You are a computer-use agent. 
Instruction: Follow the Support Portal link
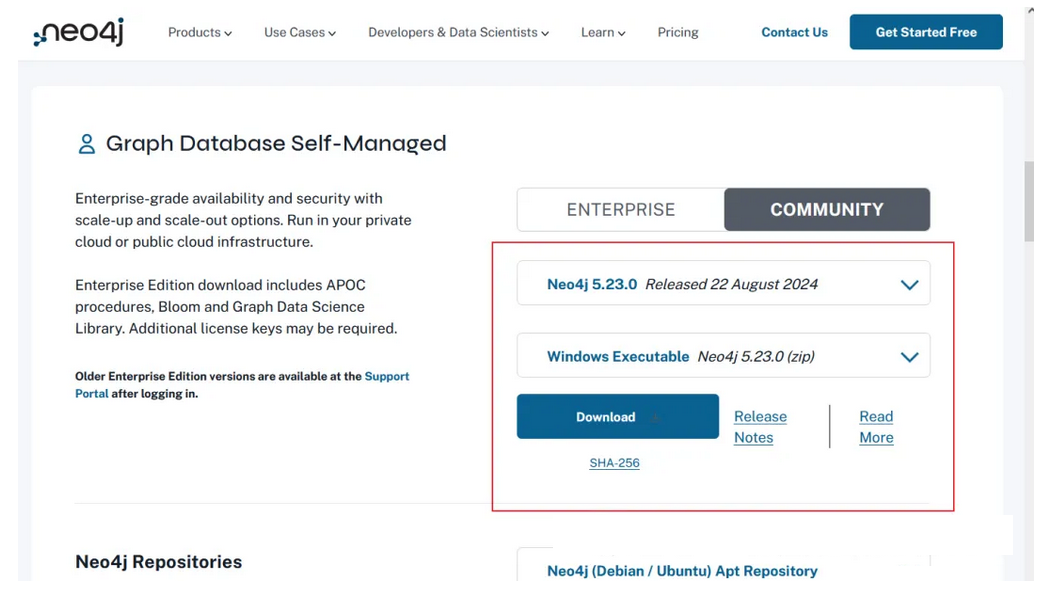(x=386, y=377)
